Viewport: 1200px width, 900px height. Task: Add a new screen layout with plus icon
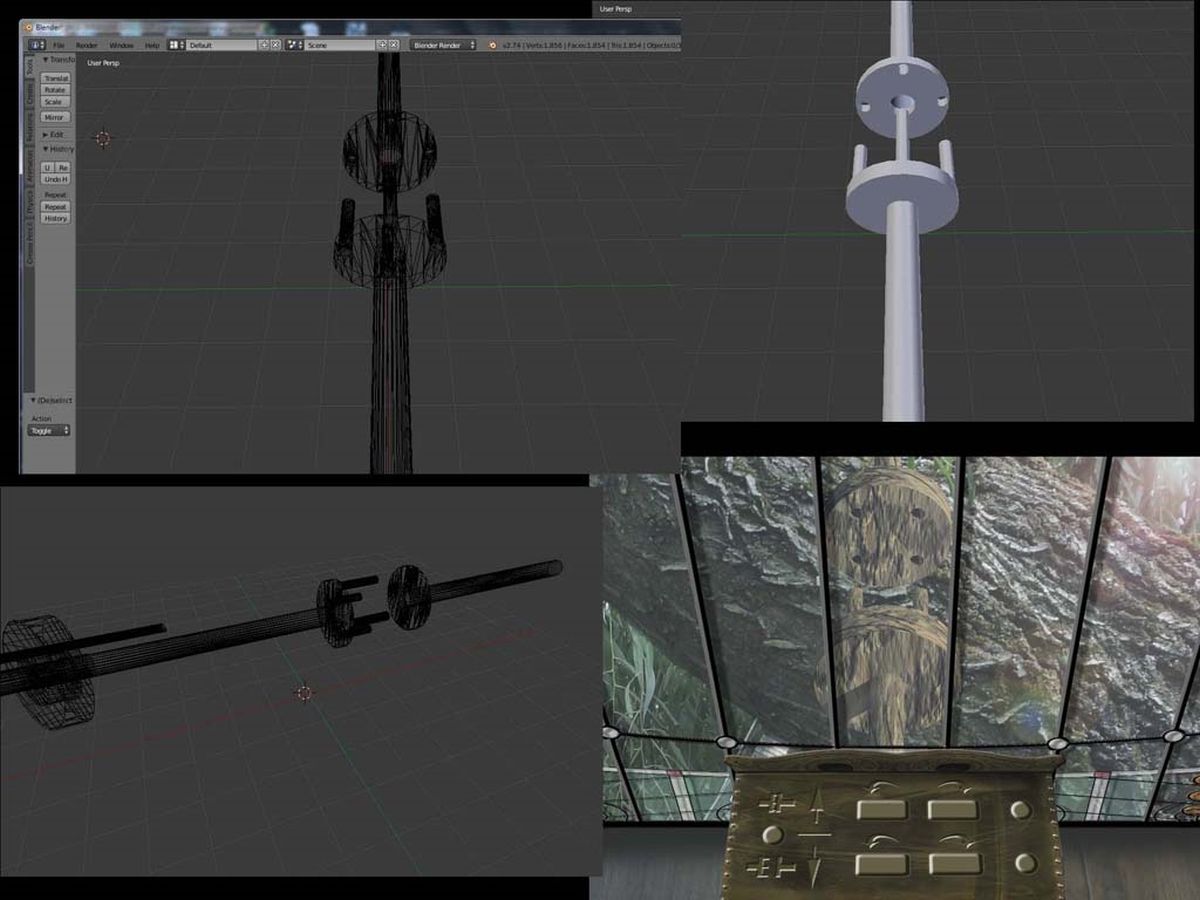[265, 45]
